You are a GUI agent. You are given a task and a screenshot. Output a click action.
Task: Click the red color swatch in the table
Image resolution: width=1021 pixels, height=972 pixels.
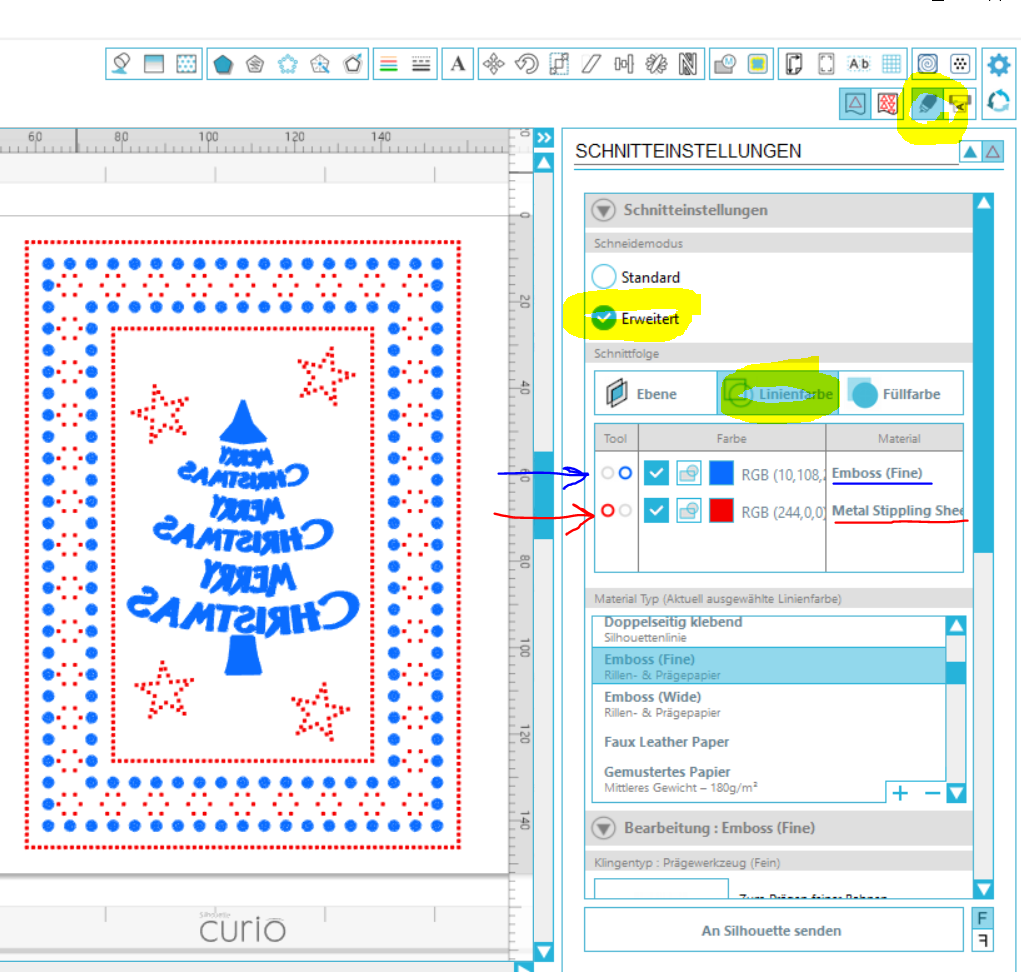(x=721, y=511)
